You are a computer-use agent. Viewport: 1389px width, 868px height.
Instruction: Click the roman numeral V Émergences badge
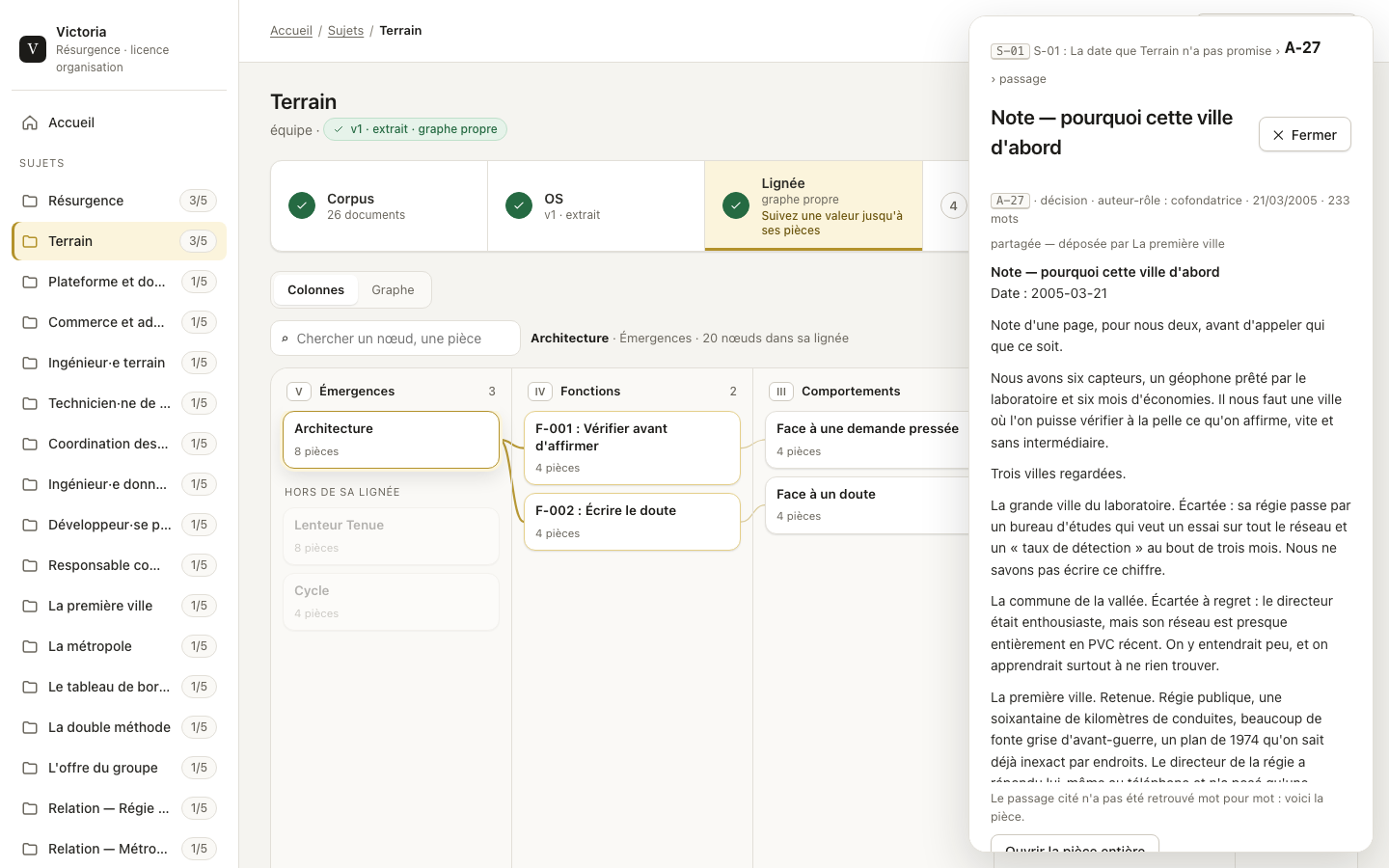(x=299, y=392)
